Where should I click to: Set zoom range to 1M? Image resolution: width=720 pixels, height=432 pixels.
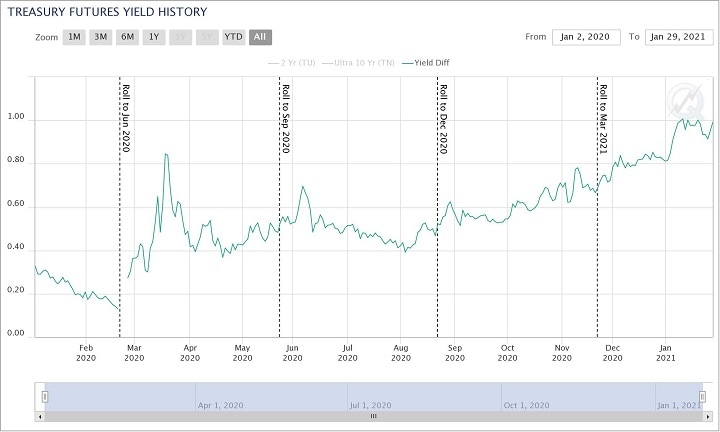pyautogui.click(x=74, y=37)
